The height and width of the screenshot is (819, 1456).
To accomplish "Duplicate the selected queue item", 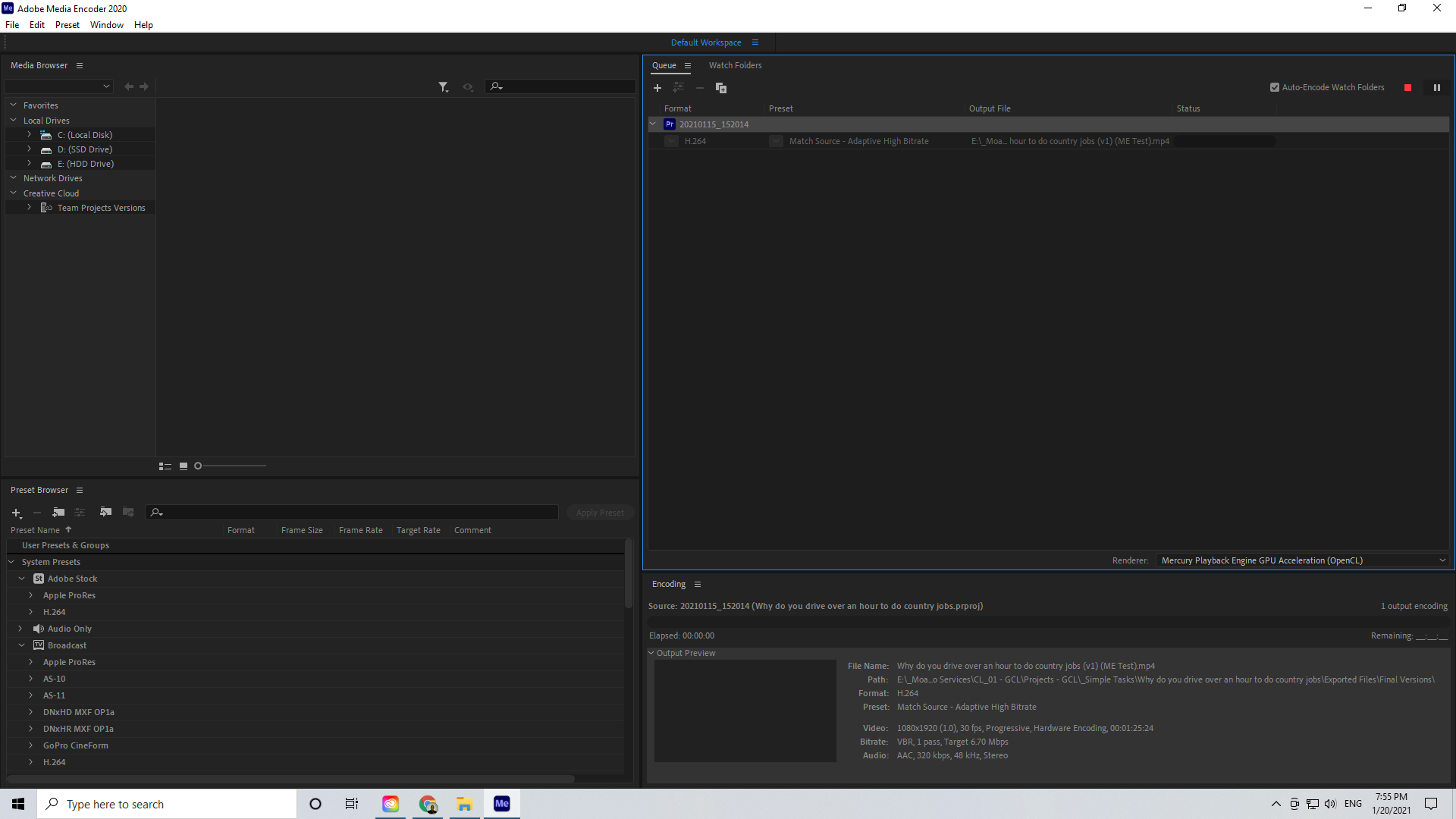I will (x=721, y=88).
